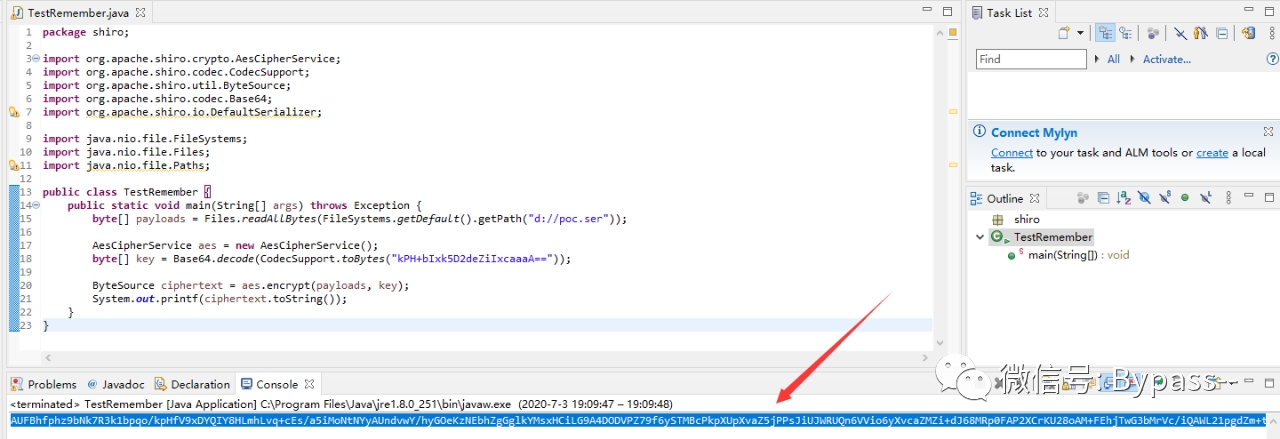Toggle Hide Static Members in Outline toolbar
This screenshot has width=1280, height=439.
1165,198
